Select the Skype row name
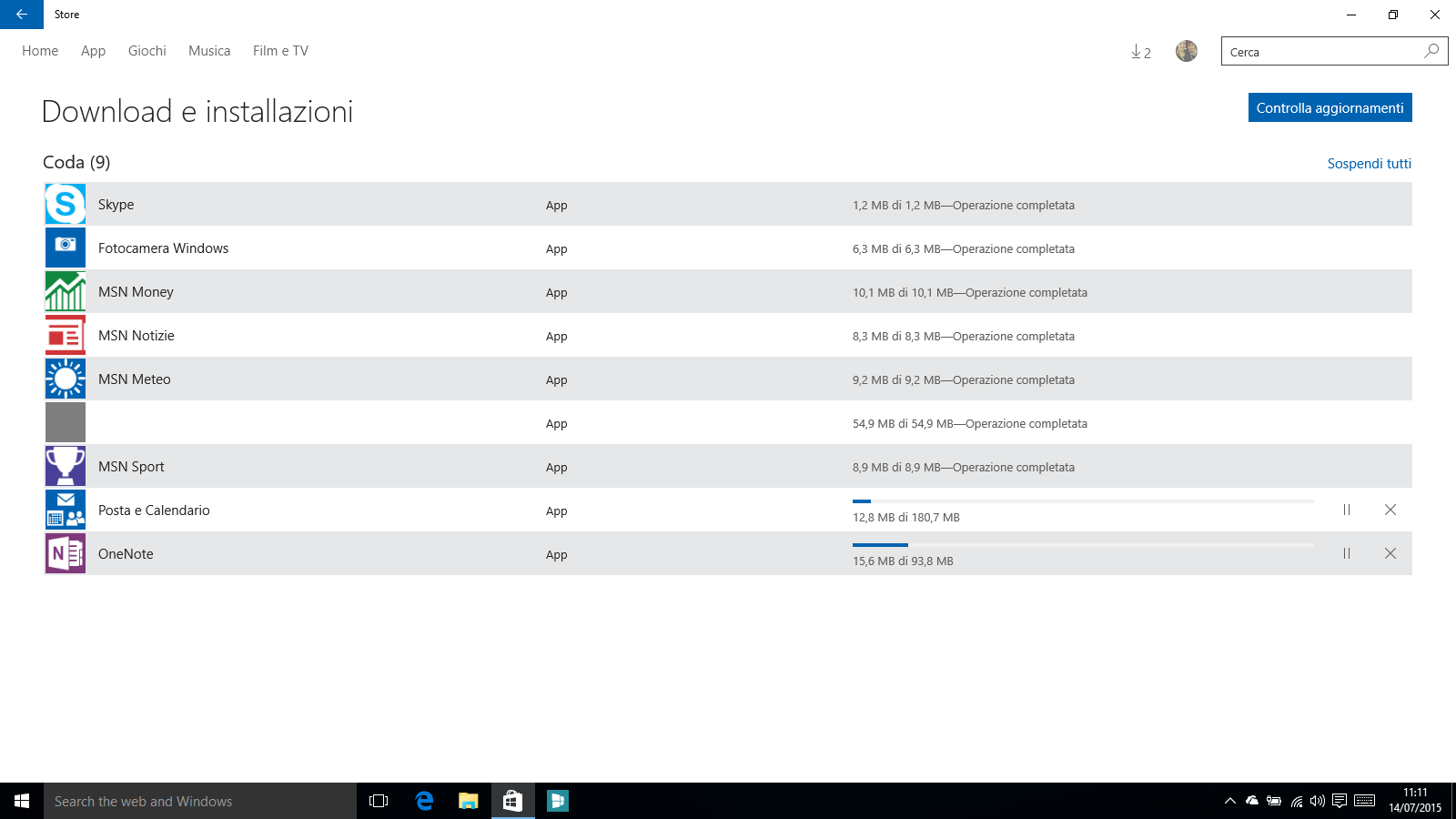Viewport: 1456px width, 819px height. pos(116,205)
